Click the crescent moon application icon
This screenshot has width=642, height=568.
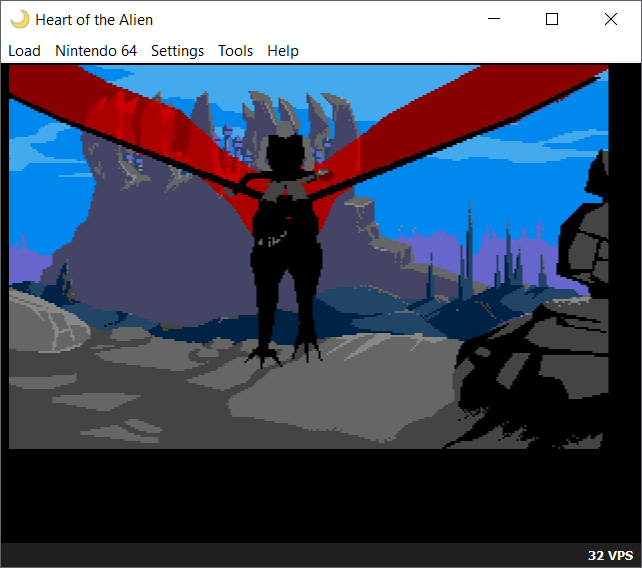pyautogui.click(x=20, y=19)
